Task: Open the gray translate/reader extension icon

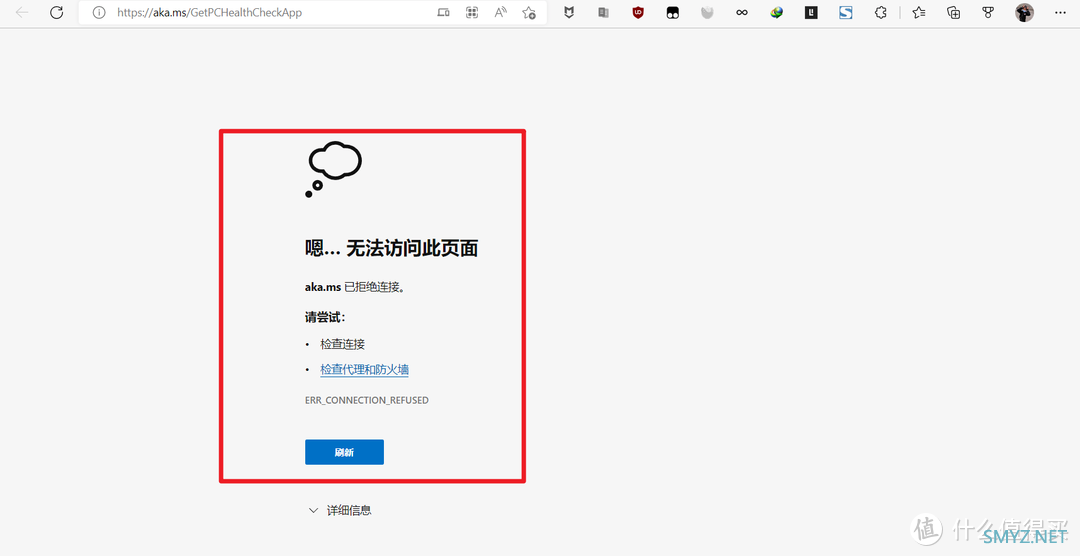Action: [603, 12]
